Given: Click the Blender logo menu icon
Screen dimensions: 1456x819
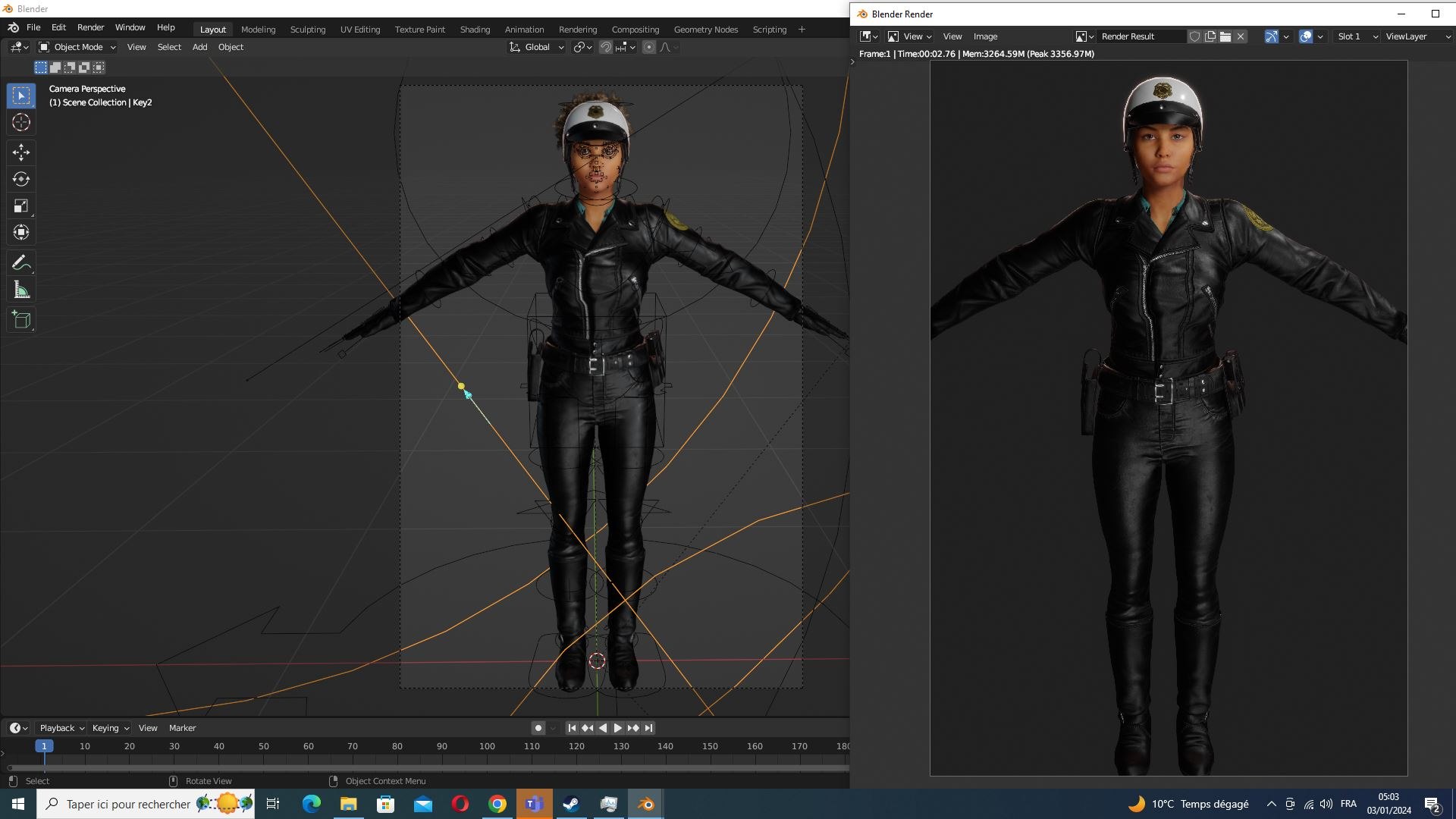Looking at the screenshot, I should (x=13, y=27).
